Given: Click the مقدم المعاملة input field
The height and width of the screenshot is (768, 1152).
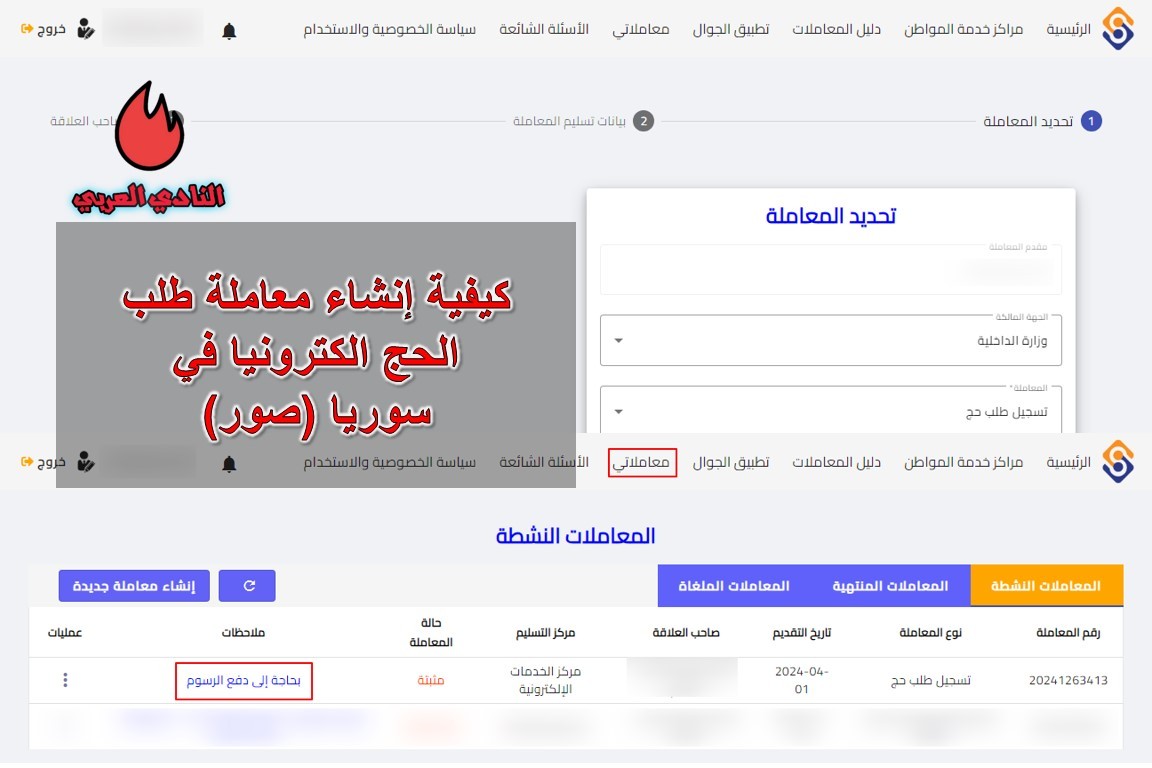Looking at the screenshot, I should tap(830, 270).
